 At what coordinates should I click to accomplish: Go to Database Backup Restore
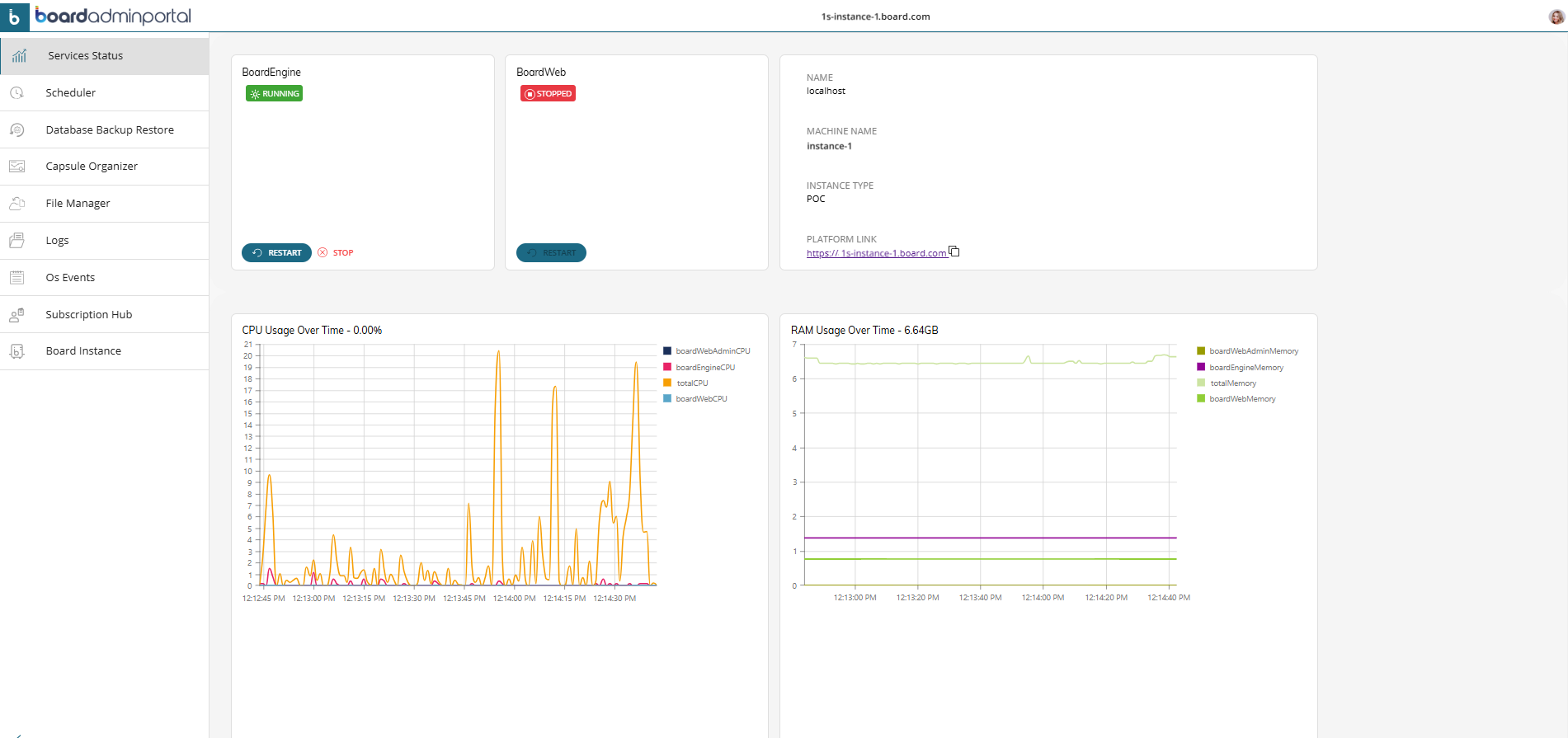[x=105, y=129]
